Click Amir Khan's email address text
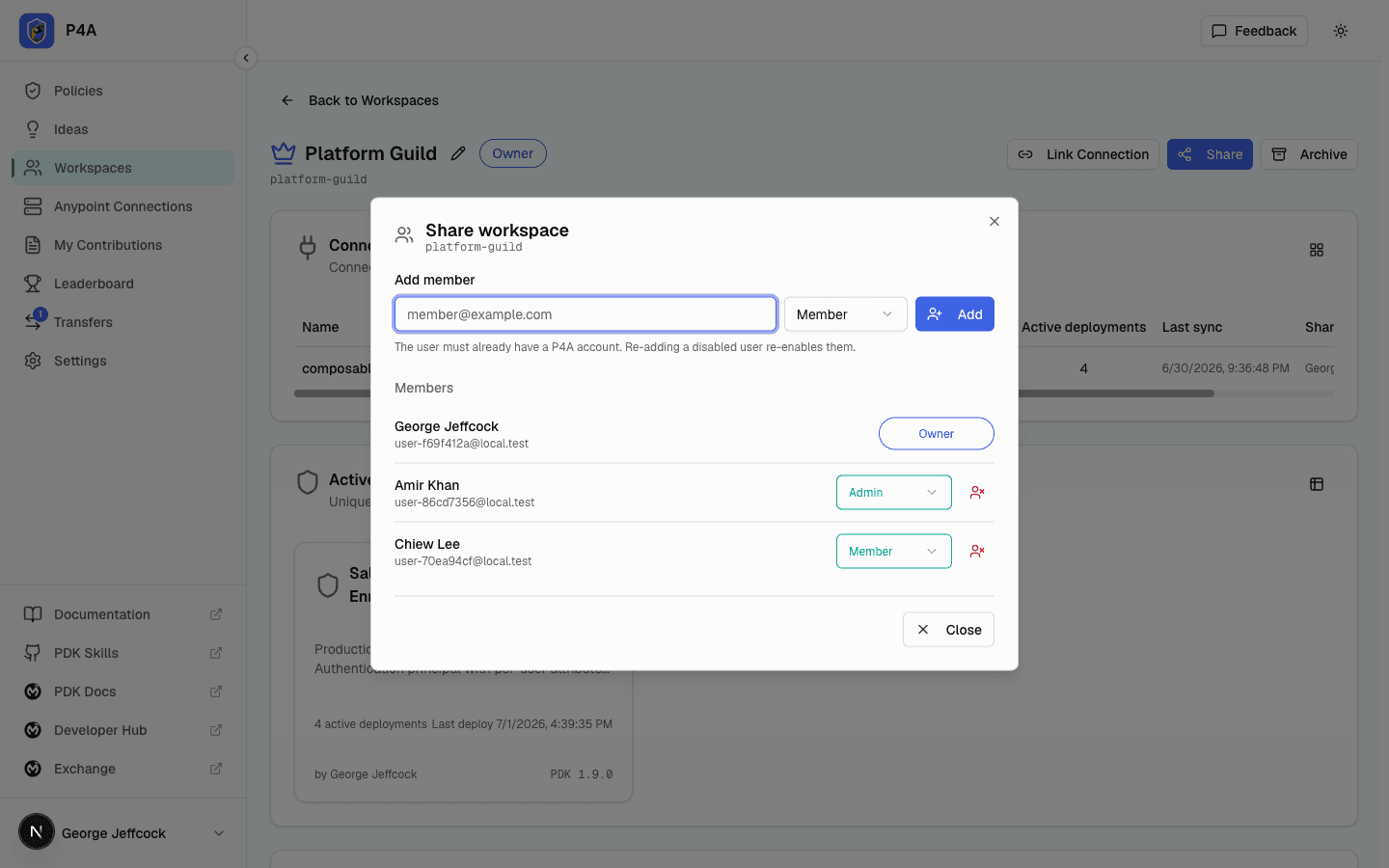The width and height of the screenshot is (1389, 868). [465, 502]
